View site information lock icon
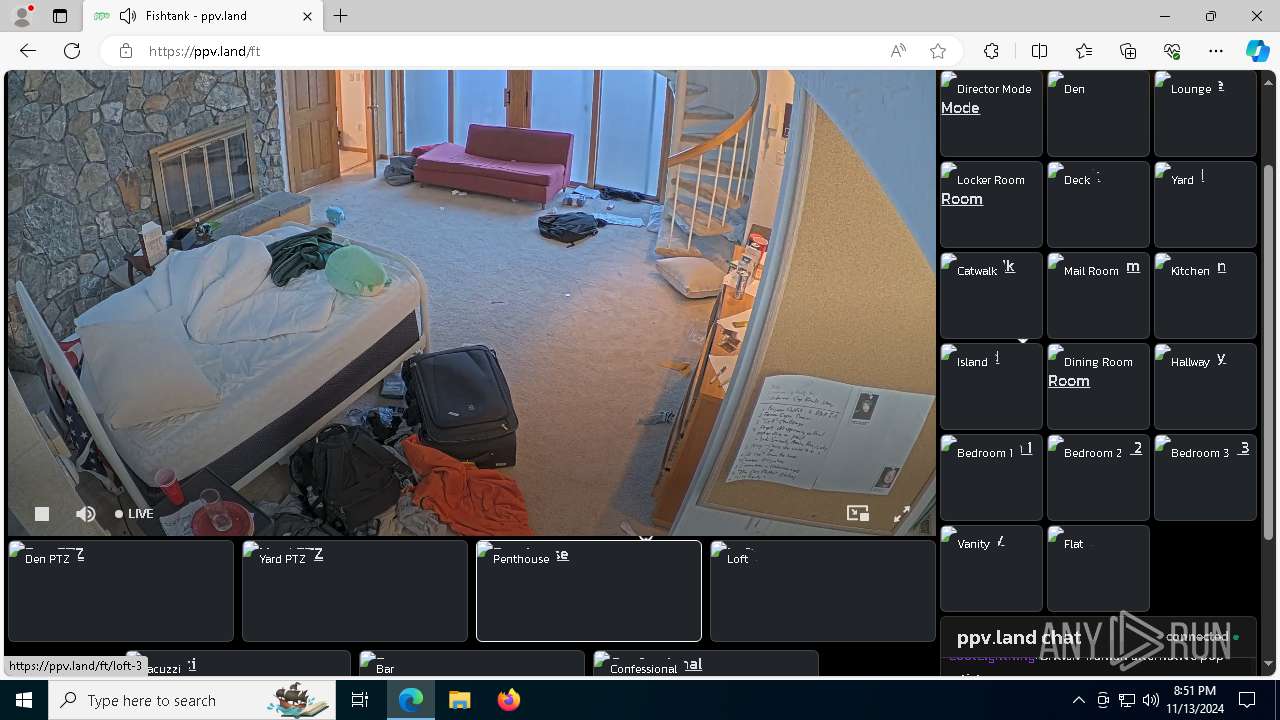The width and height of the screenshot is (1280, 720). tap(126, 51)
